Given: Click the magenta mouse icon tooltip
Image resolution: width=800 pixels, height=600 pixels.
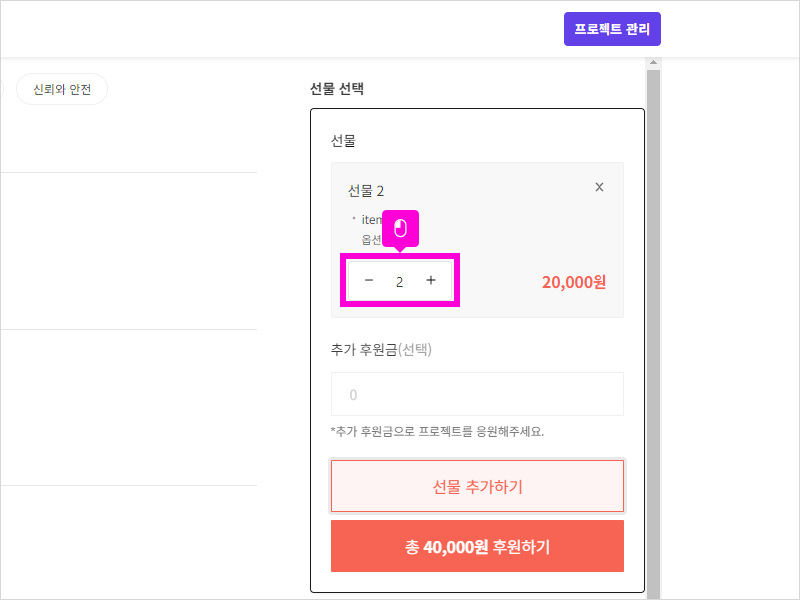Looking at the screenshot, I should pyautogui.click(x=400, y=229).
